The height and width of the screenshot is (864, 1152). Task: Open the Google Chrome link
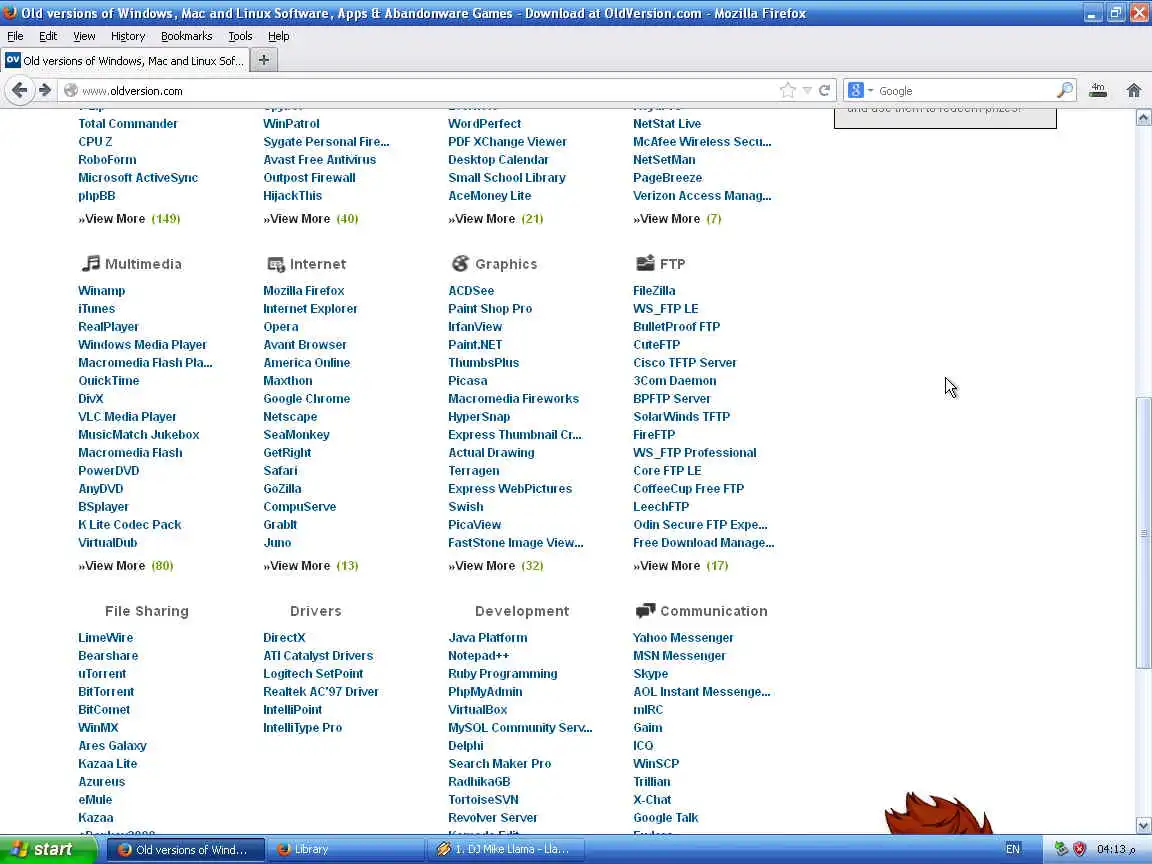306,398
